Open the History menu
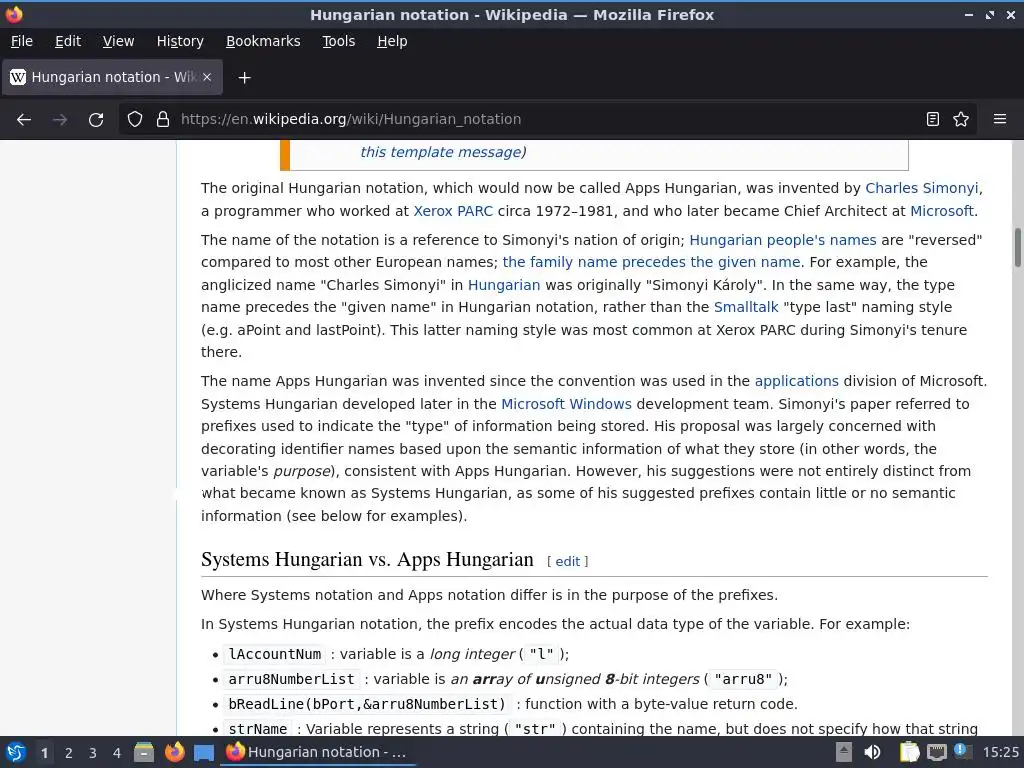The width and height of the screenshot is (1024, 768). (x=180, y=41)
